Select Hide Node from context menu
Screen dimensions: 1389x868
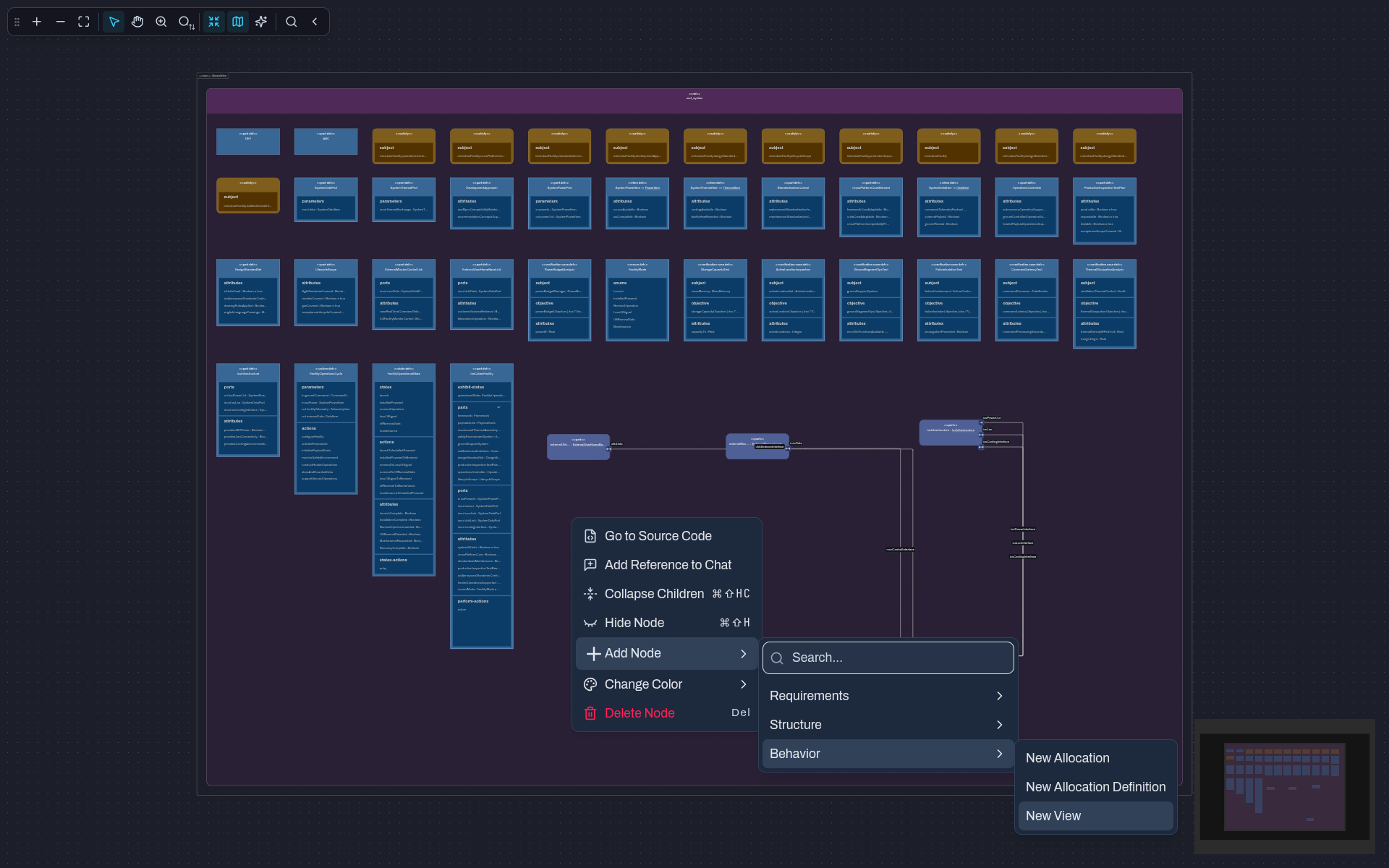pos(666,623)
